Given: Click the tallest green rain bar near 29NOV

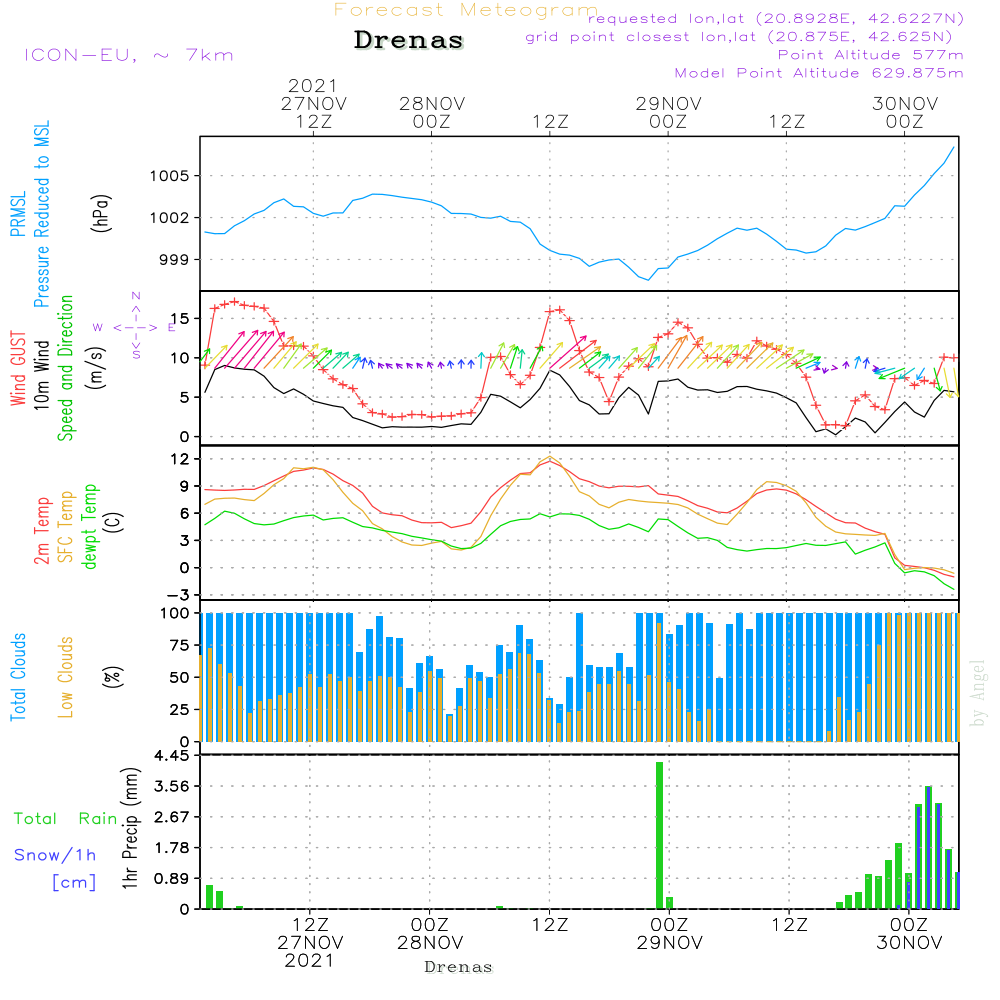Looking at the screenshot, I should tap(659, 835).
